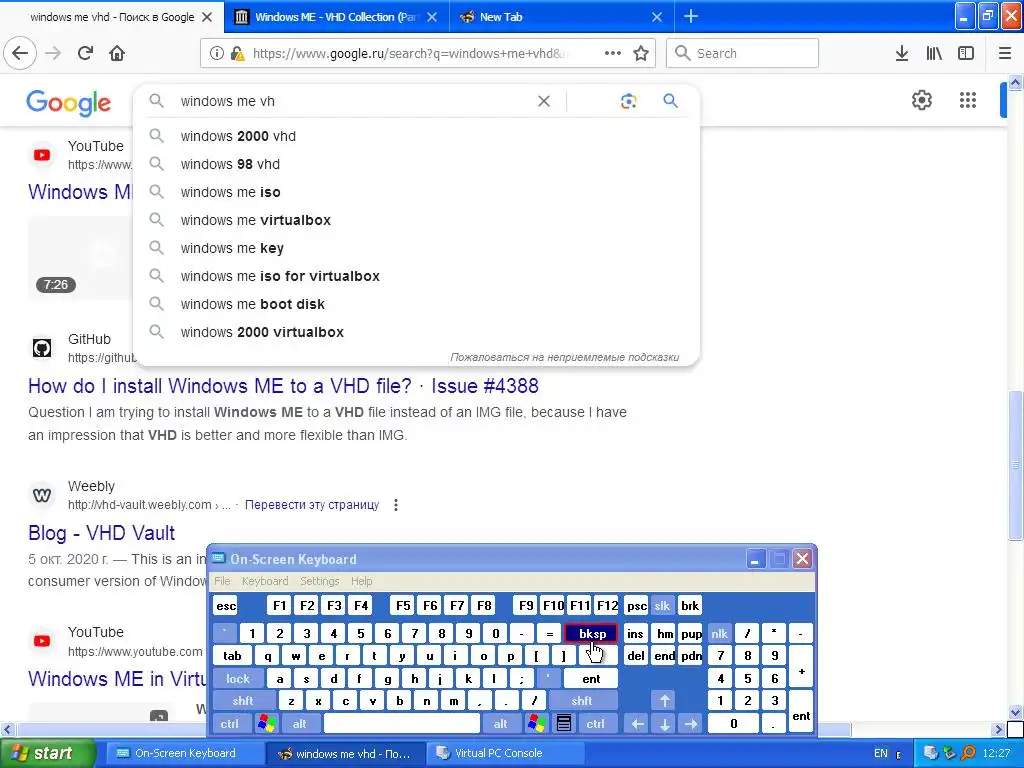Image resolution: width=1024 pixels, height=768 pixels.
Task: Submit the search with the blue magnifier icon
Action: point(670,101)
